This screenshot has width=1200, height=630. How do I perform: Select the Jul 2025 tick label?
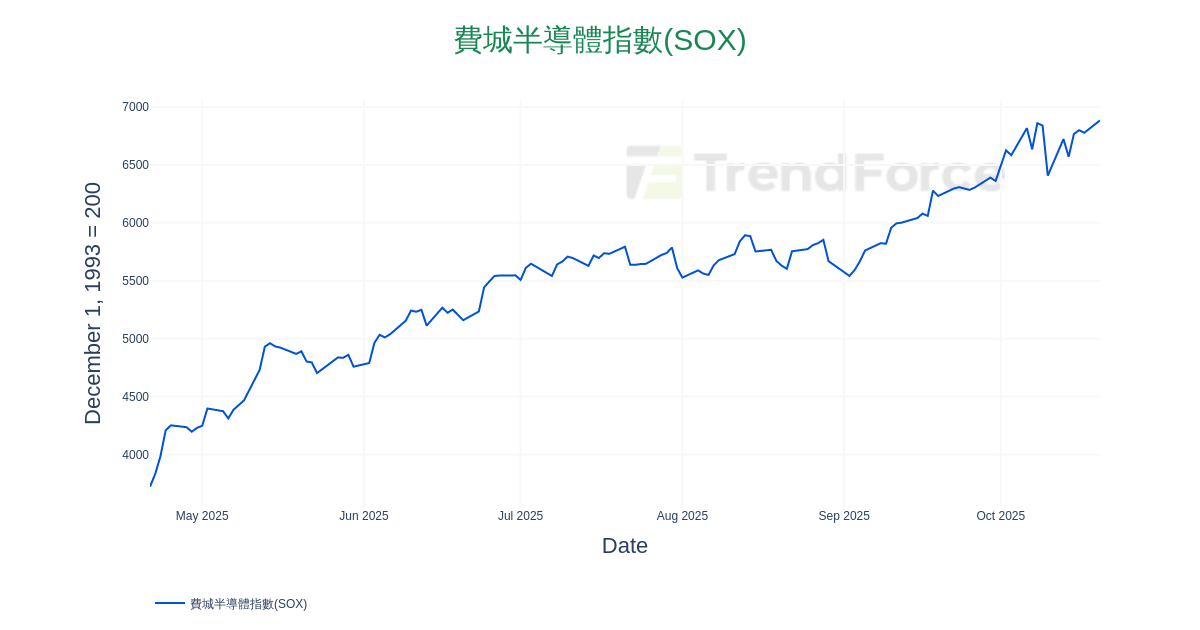click(x=520, y=516)
